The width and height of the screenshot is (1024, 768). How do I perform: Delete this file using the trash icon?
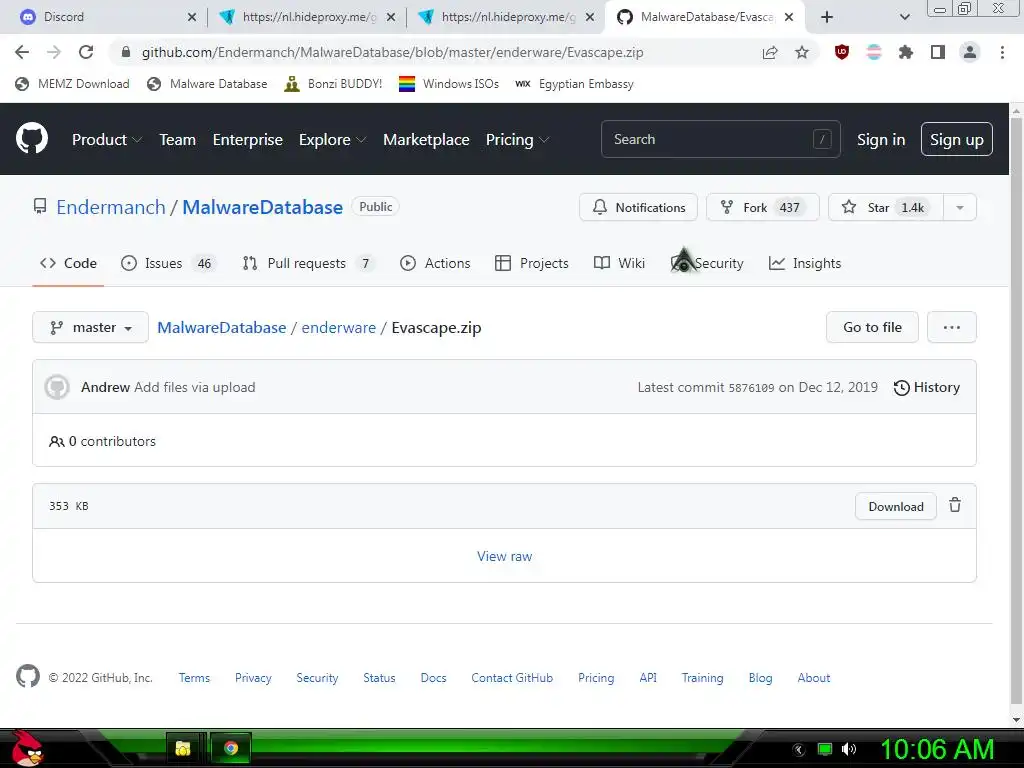click(955, 505)
